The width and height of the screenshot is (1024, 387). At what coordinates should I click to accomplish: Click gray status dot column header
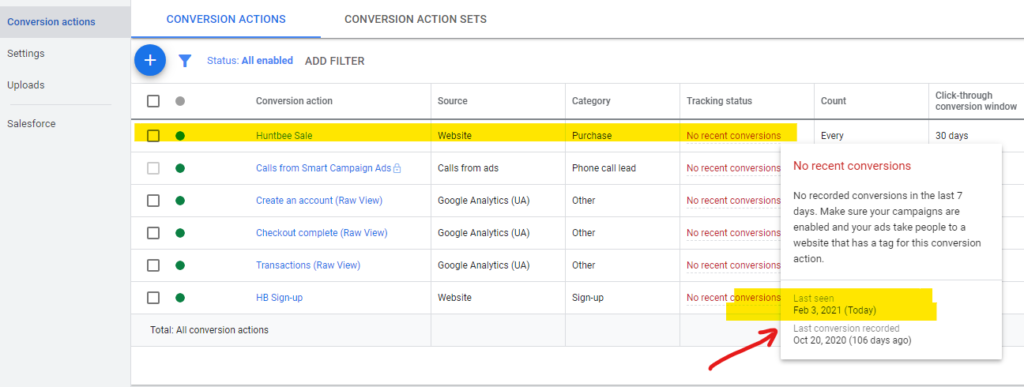180,101
